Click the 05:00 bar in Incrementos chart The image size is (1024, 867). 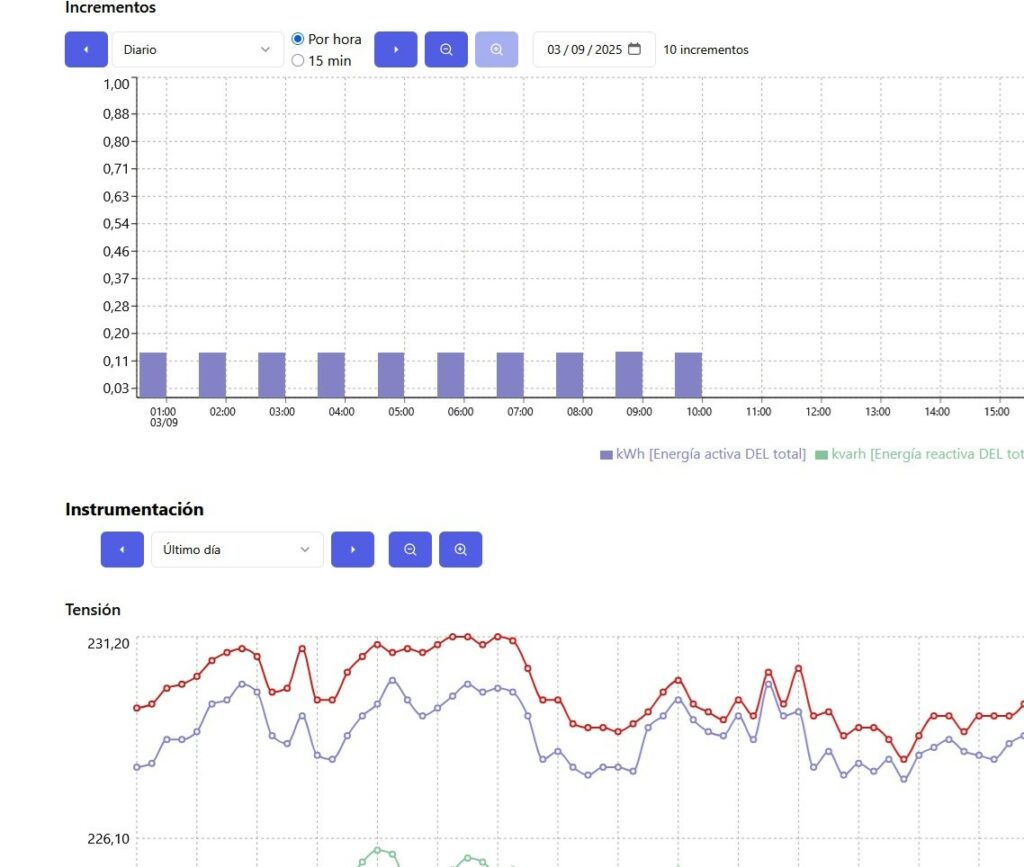391,375
